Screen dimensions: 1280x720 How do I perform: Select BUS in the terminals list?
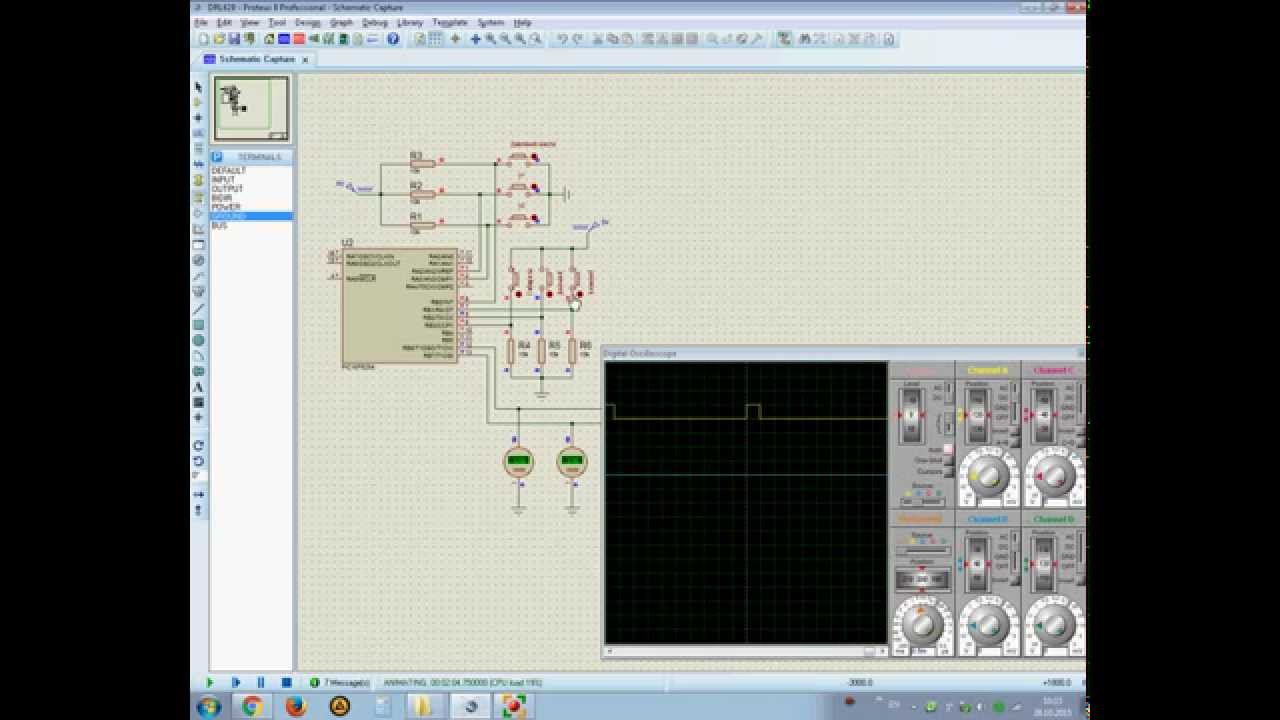tap(251, 225)
